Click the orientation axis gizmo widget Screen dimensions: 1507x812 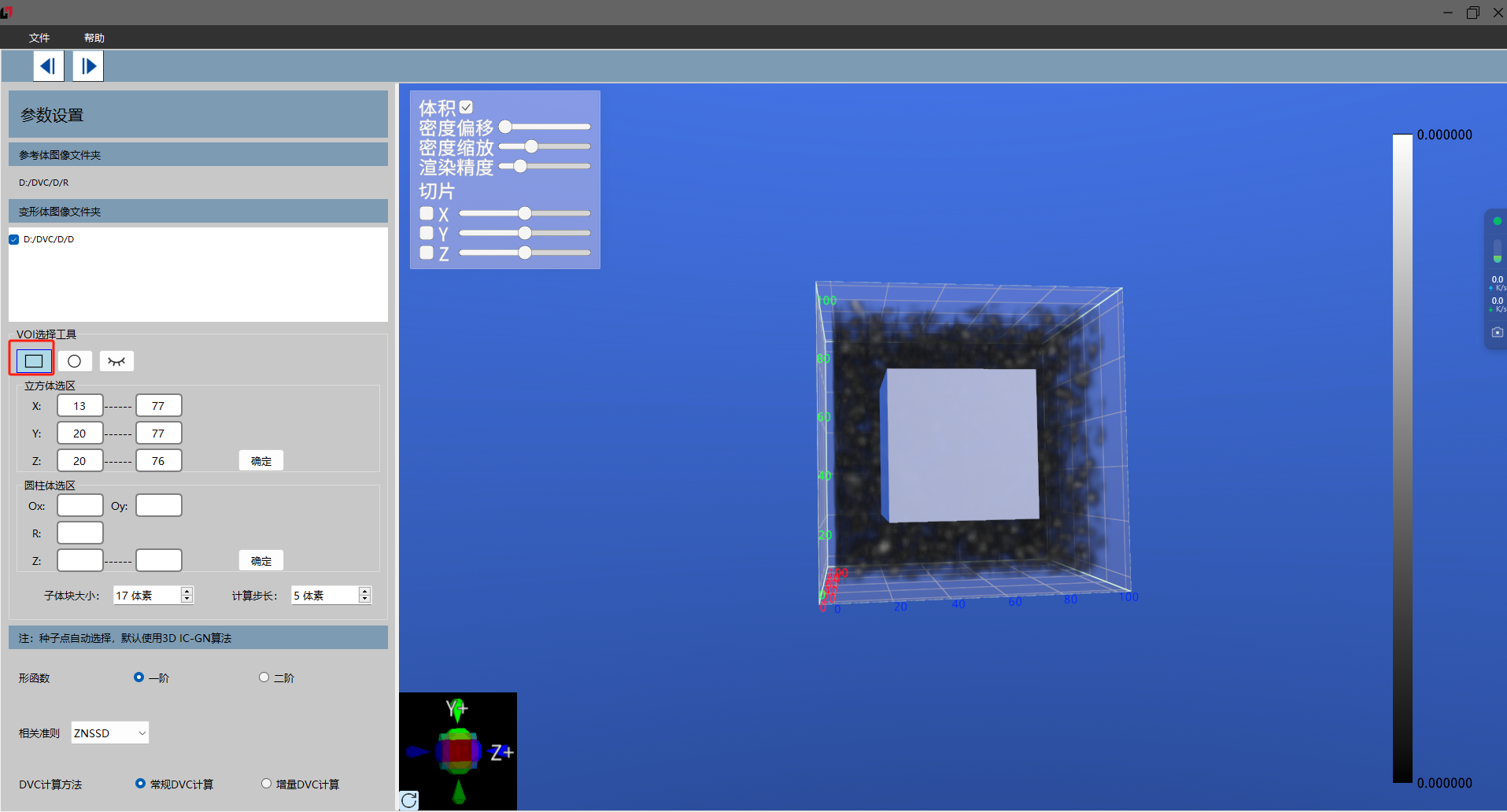pos(458,751)
